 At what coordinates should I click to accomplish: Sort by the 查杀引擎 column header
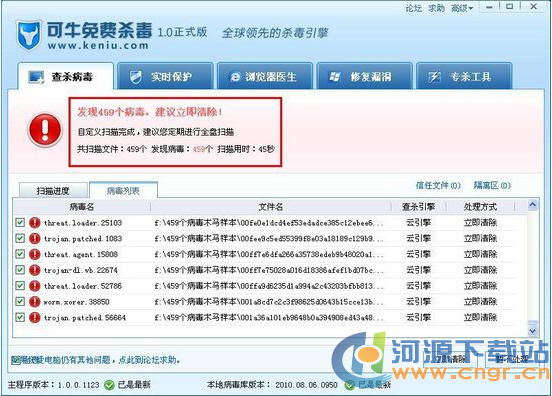(419, 207)
